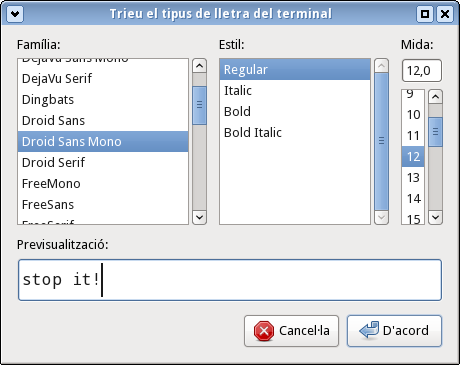
Task: Select size 11 in the size list
Action: tap(413, 136)
